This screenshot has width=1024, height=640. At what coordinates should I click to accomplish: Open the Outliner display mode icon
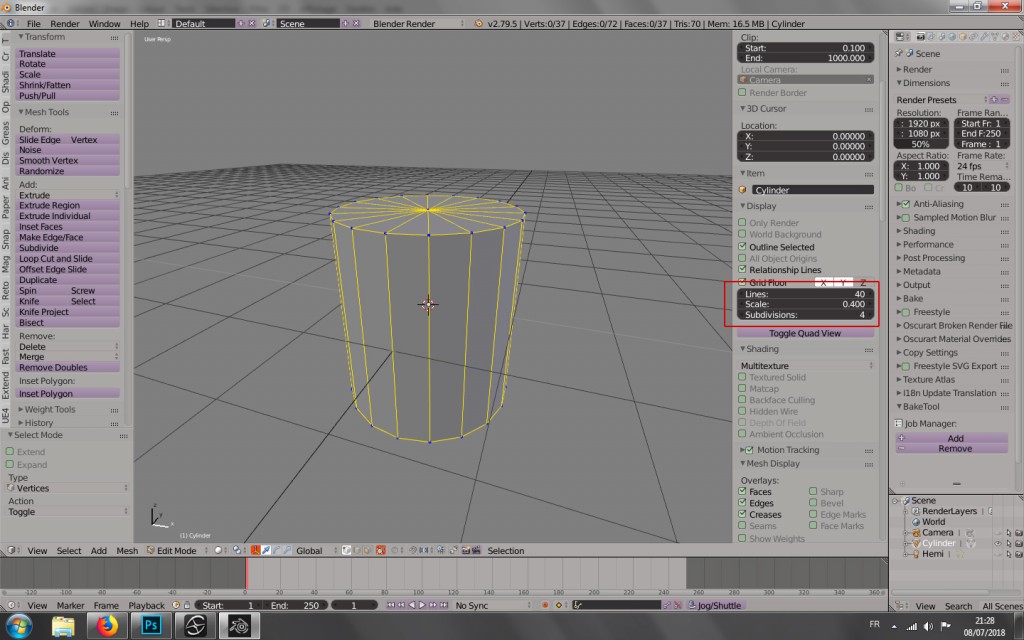coord(899,607)
